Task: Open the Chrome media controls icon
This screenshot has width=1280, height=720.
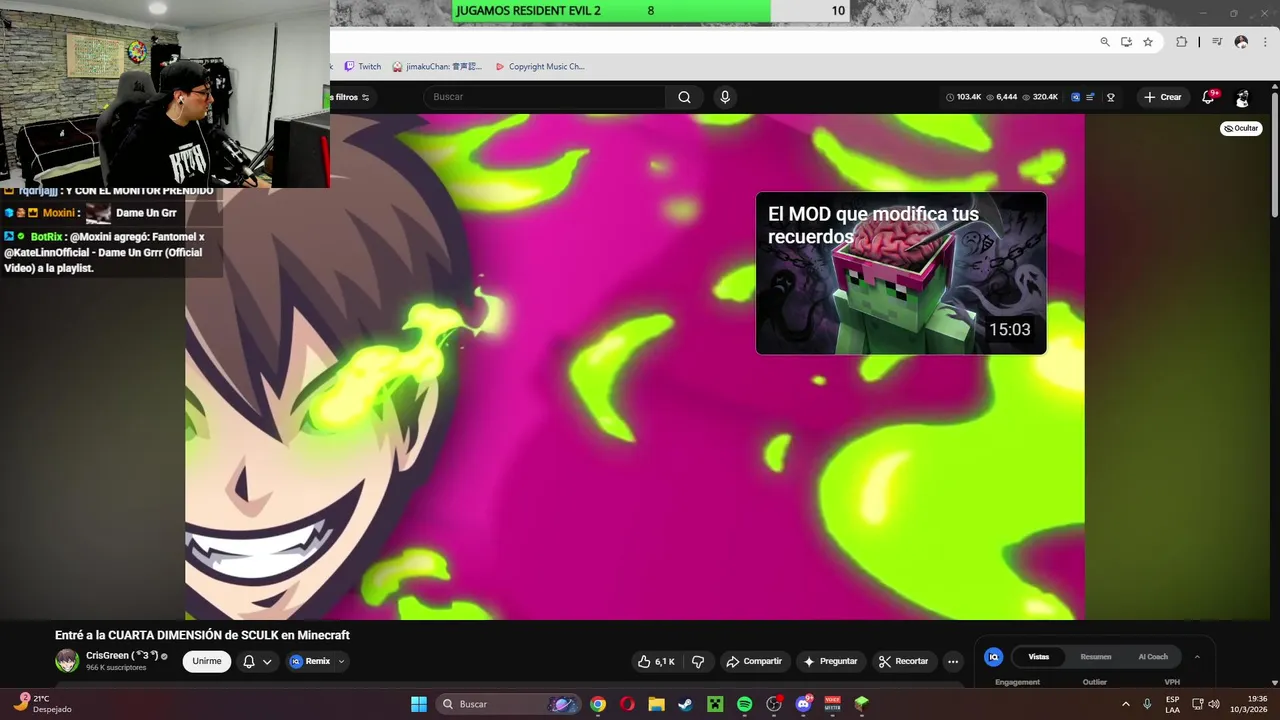Action: (1217, 42)
